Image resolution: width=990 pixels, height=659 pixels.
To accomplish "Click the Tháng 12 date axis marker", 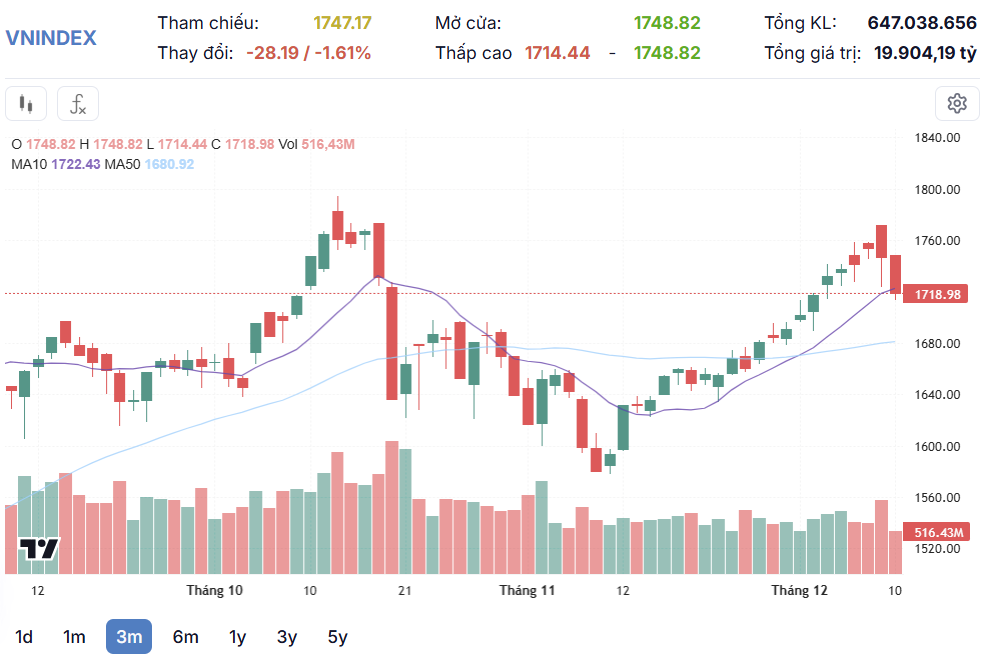I will pos(799,591).
